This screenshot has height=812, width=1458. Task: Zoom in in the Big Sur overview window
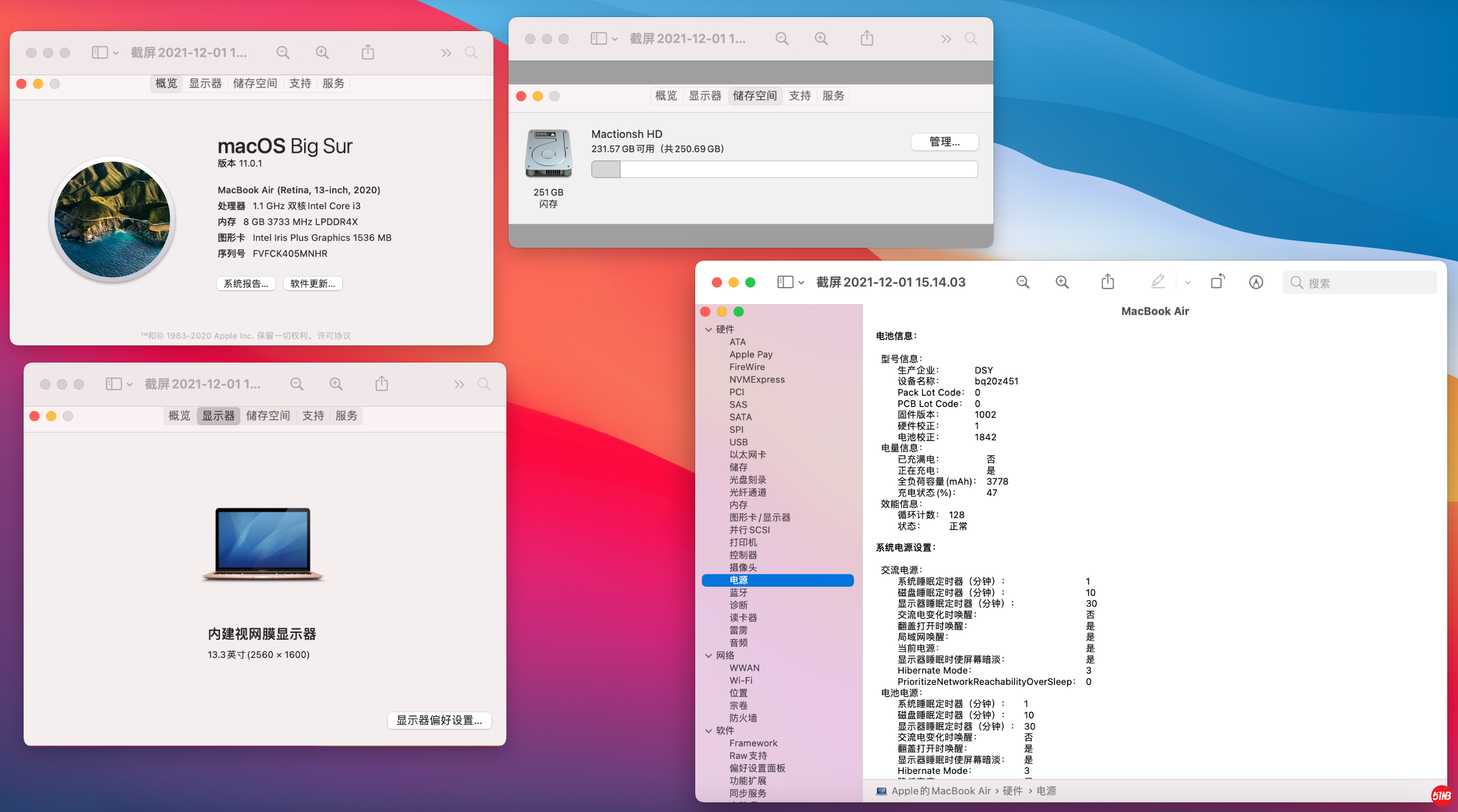(322, 53)
